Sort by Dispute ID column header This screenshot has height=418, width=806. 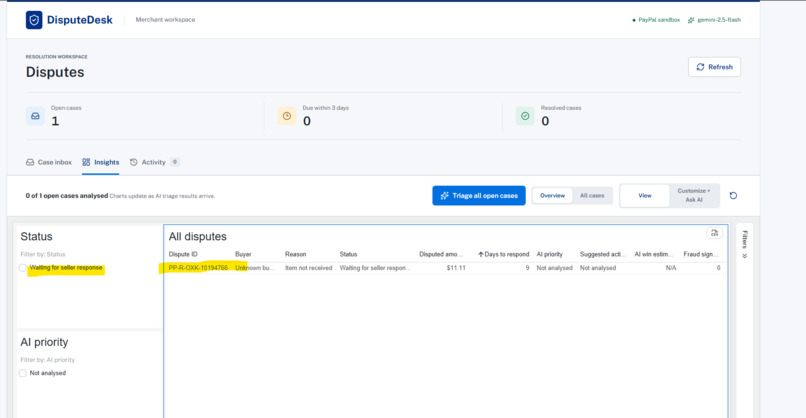click(183, 254)
